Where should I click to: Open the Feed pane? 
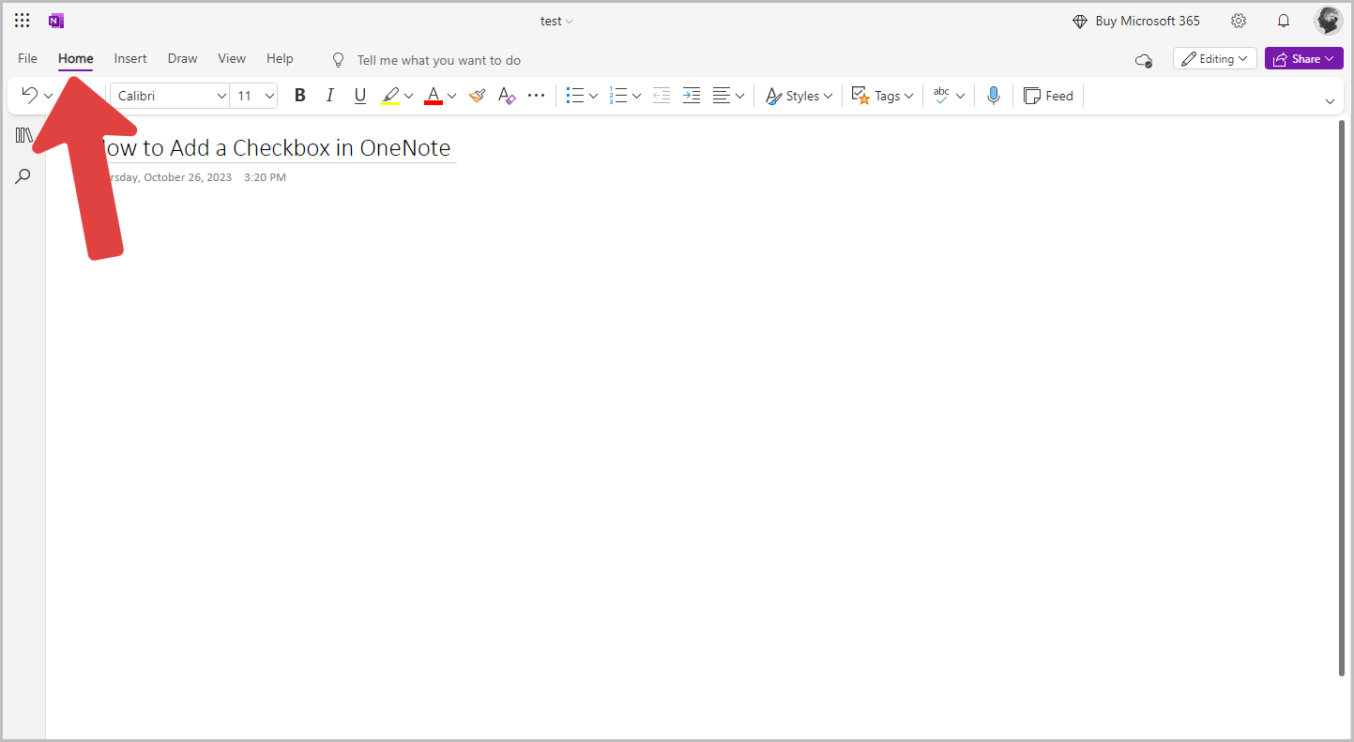click(x=1048, y=96)
